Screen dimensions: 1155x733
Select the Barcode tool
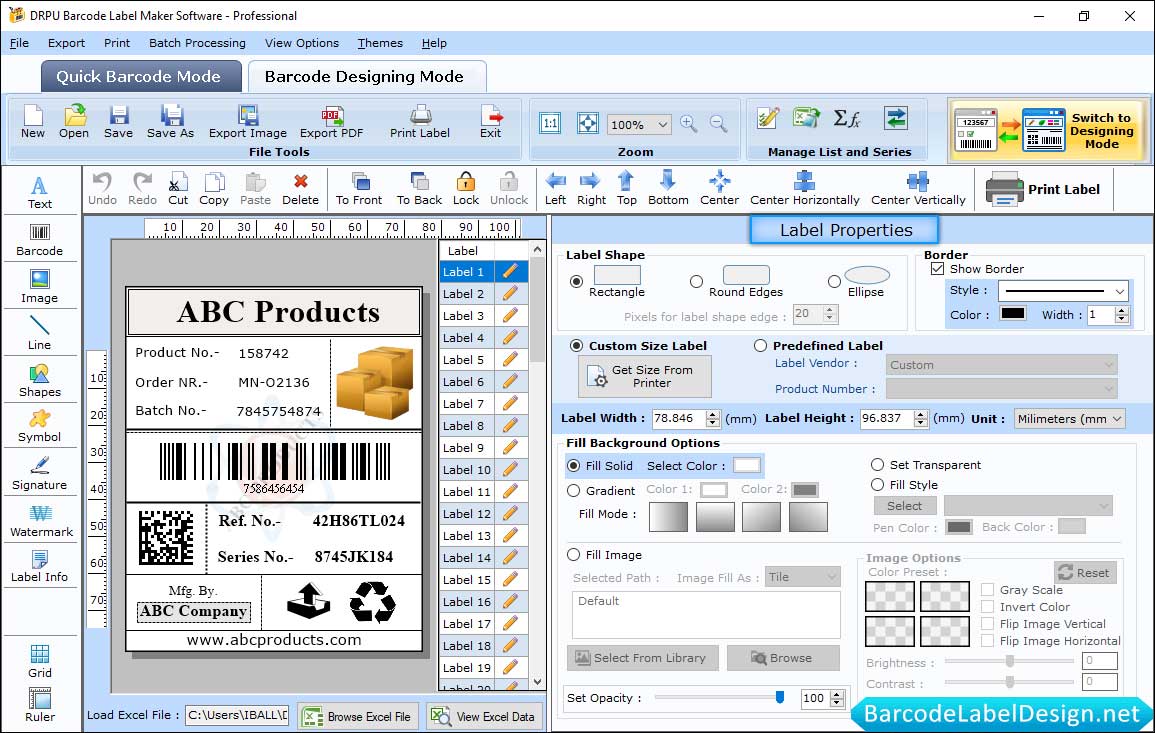(x=40, y=239)
